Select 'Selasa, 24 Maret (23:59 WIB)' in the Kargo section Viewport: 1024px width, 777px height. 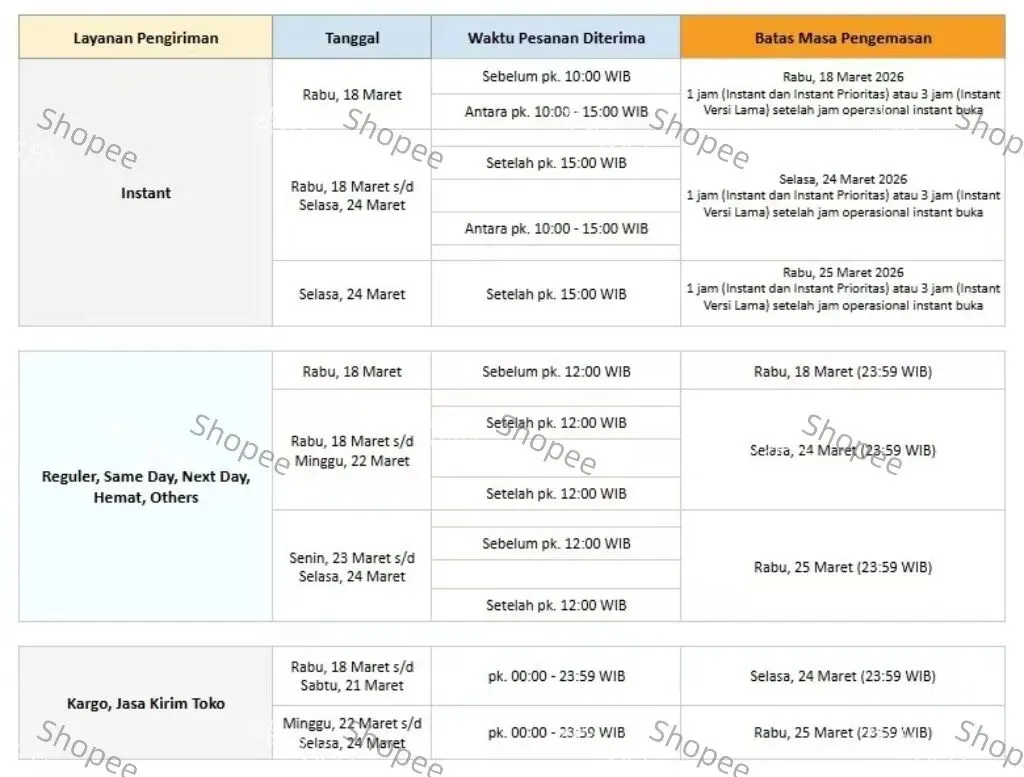(842, 676)
